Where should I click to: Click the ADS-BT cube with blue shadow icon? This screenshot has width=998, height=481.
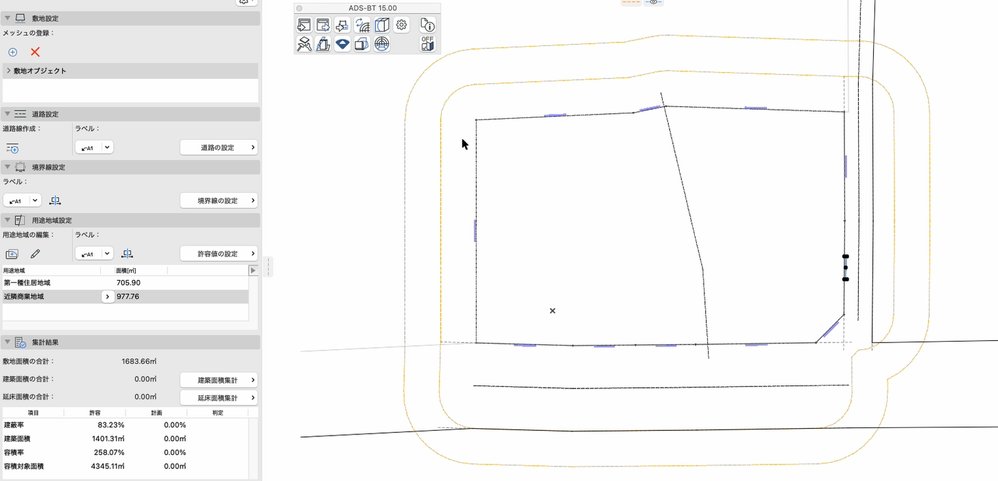tap(362, 45)
